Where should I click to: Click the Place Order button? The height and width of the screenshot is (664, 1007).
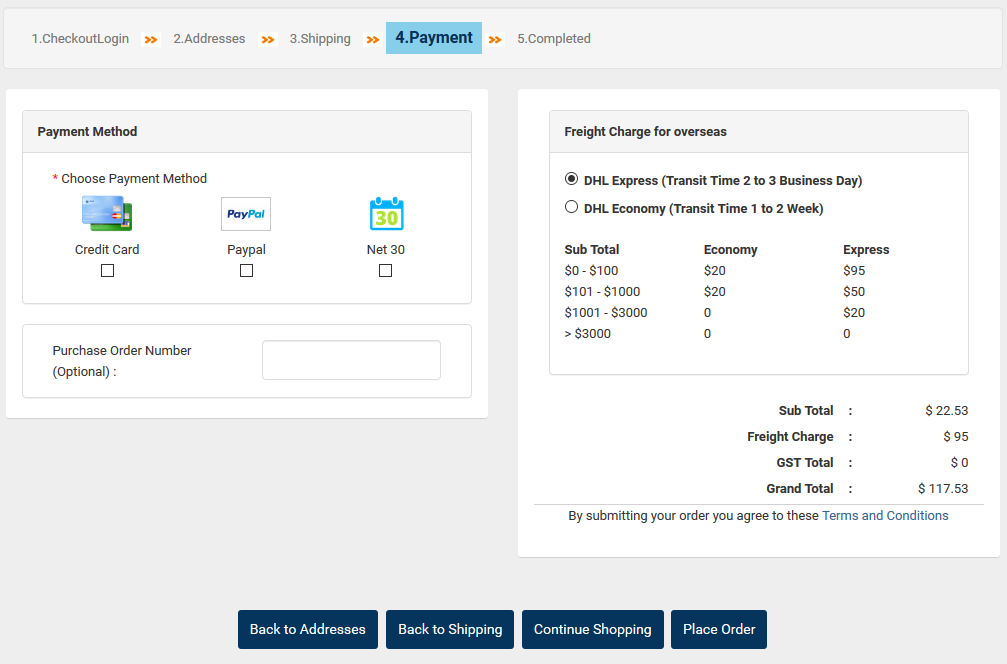tap(719, 629)
